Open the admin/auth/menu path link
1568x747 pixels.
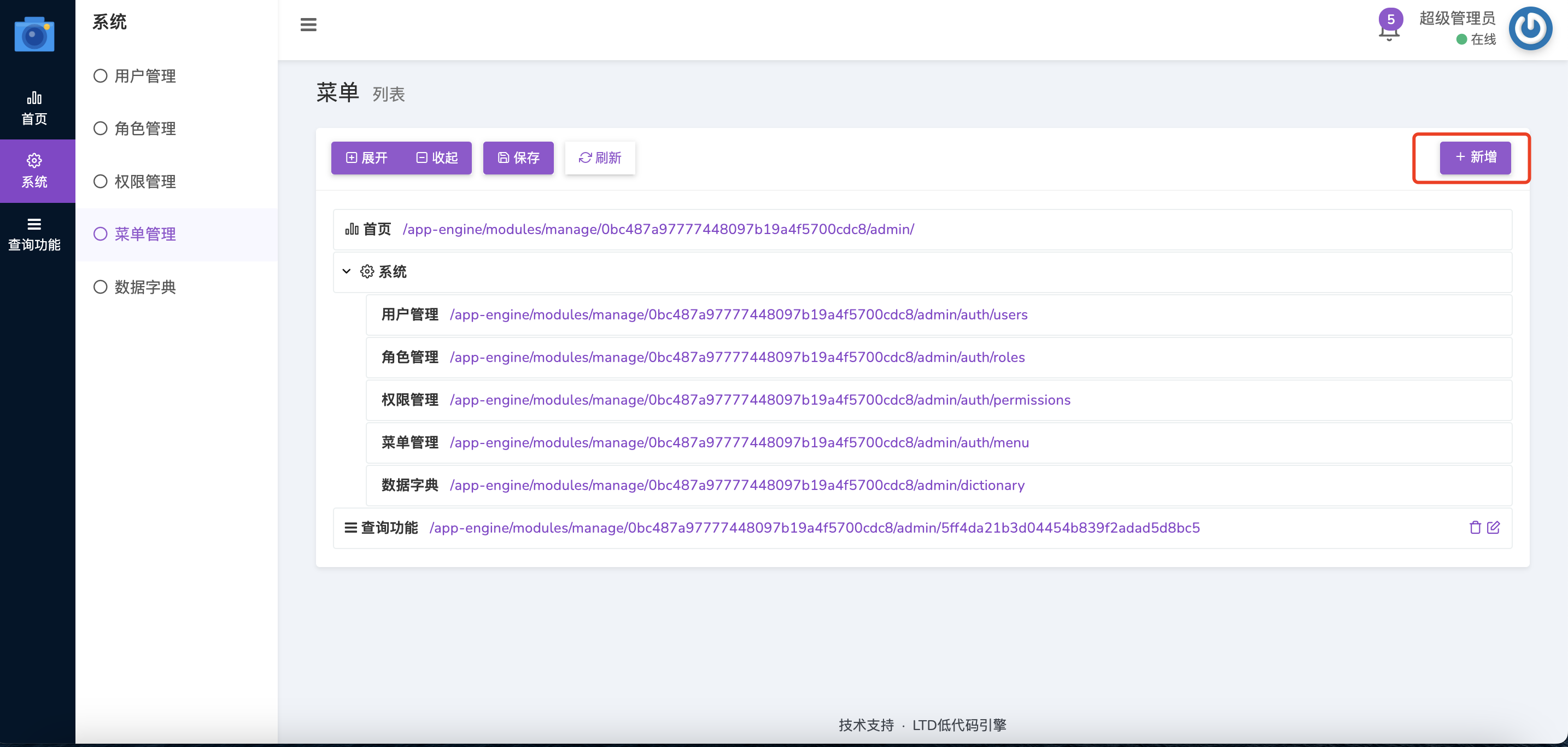pyautogui.click(x=739, y=442)
